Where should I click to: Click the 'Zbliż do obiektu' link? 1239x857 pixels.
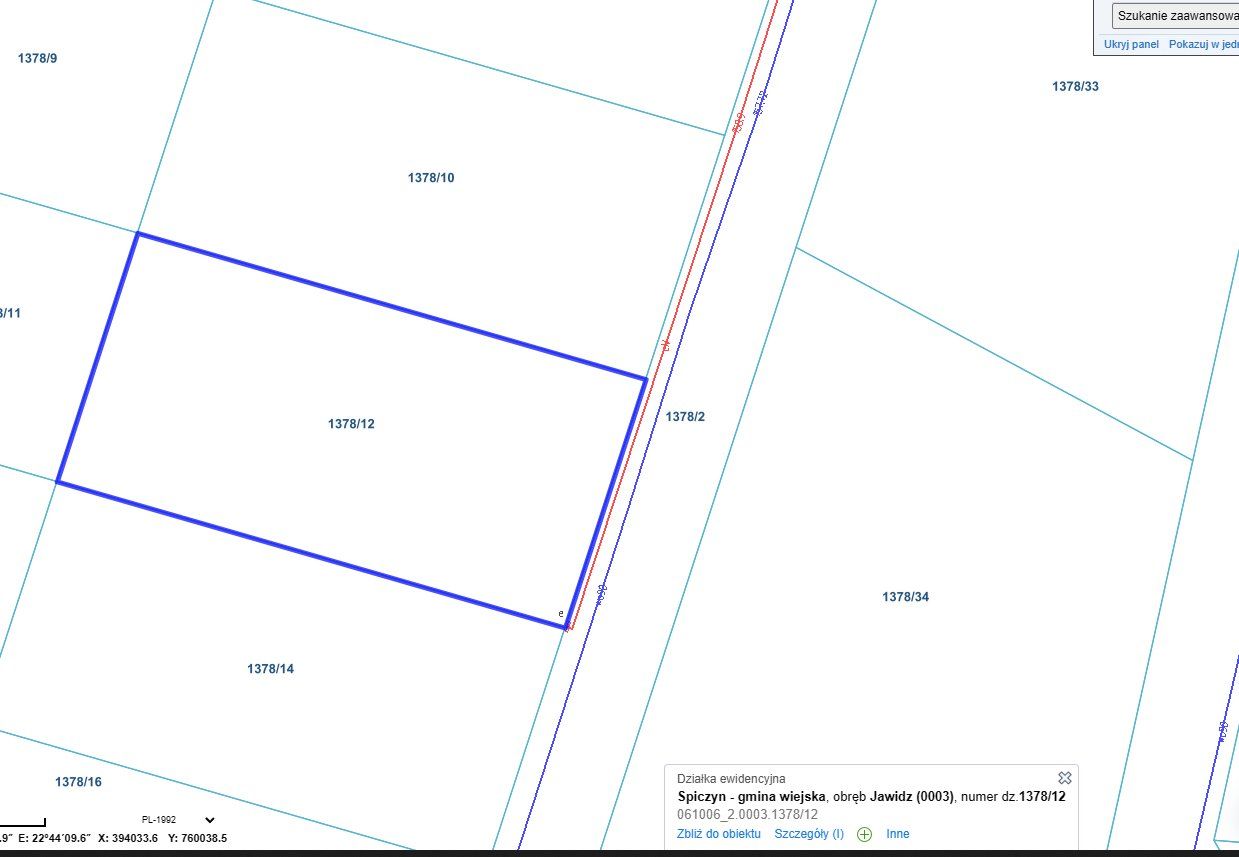(x=719, y=834)
